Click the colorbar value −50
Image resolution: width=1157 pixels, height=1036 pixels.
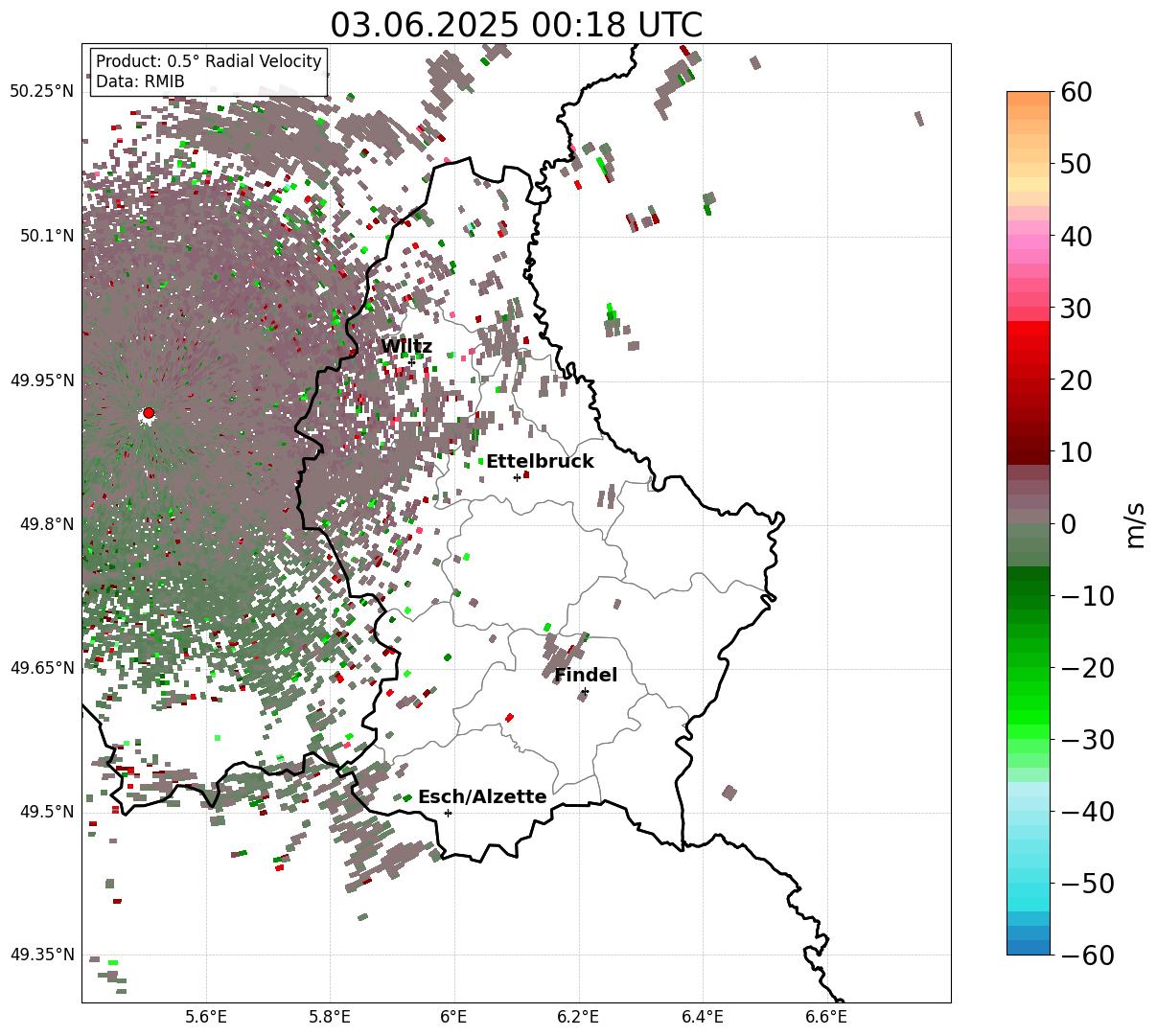coord(1087,884)
